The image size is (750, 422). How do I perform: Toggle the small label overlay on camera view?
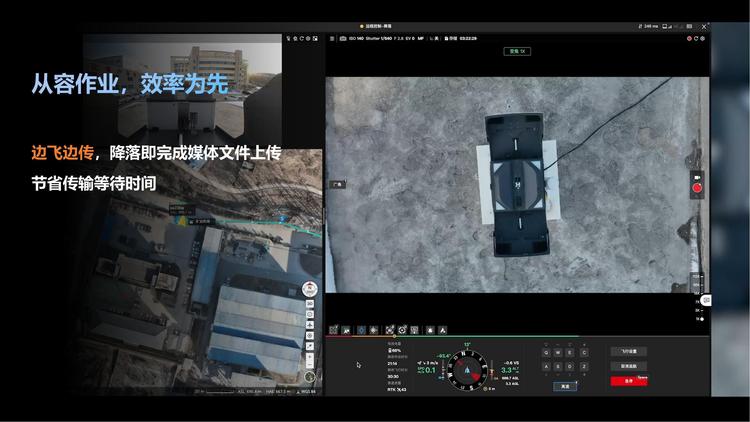[x=338, y=185]
